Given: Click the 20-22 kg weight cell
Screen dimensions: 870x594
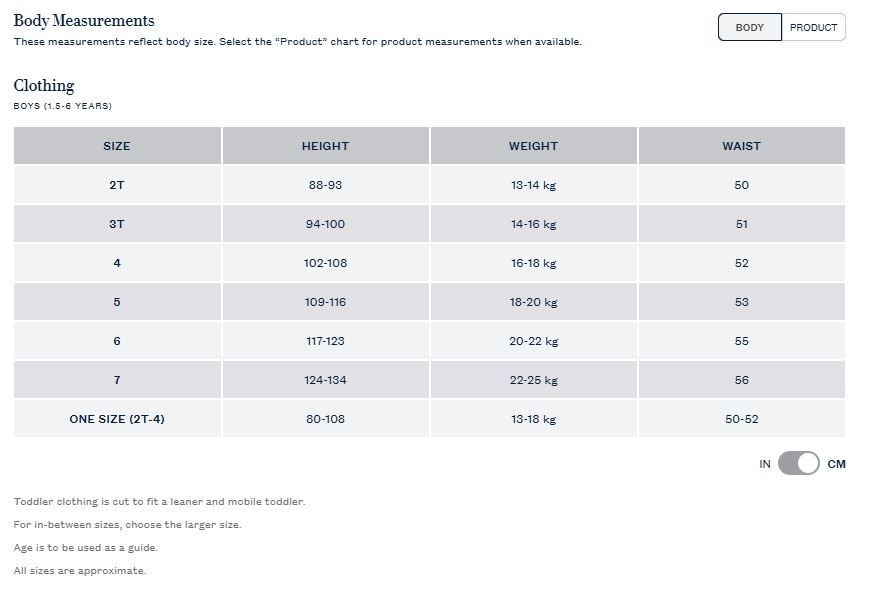Looking at the screenshot, I should click(x=533, y=341).
